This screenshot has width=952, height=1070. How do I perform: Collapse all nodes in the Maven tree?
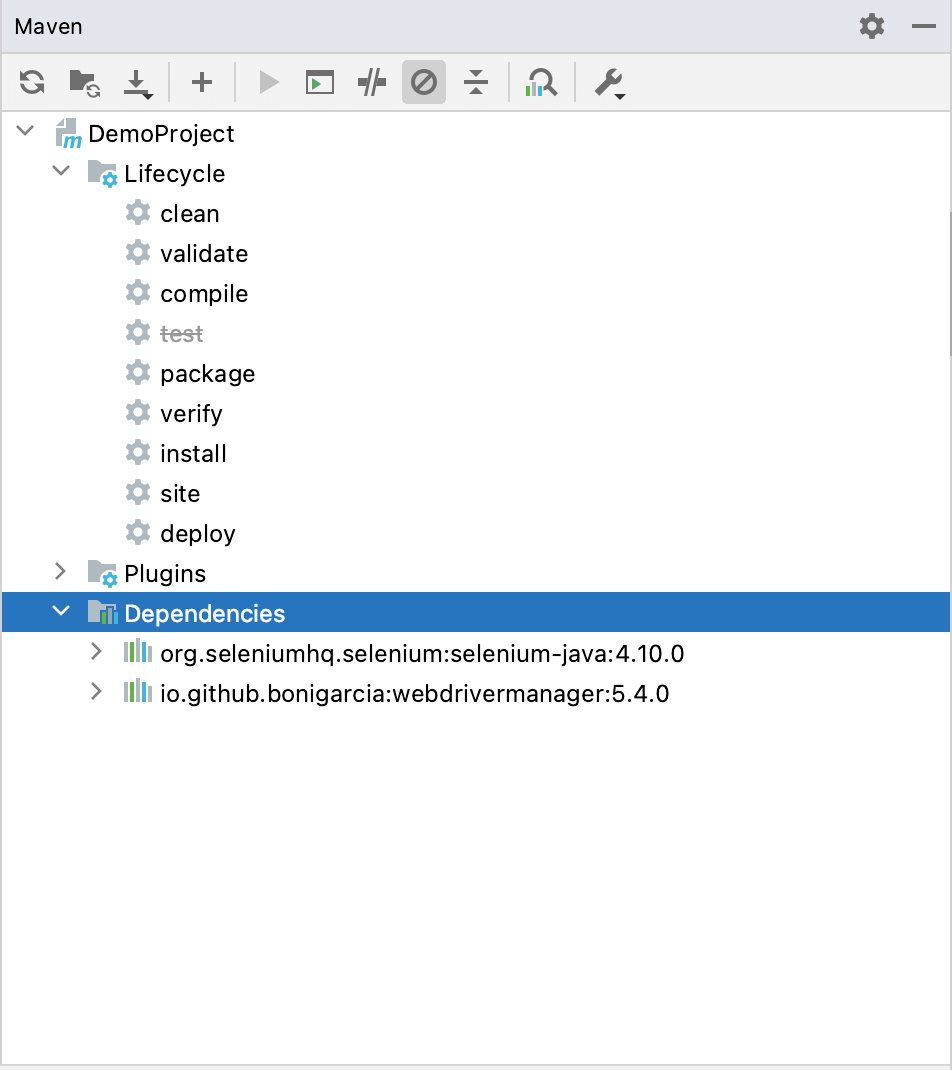click(476, 82)
